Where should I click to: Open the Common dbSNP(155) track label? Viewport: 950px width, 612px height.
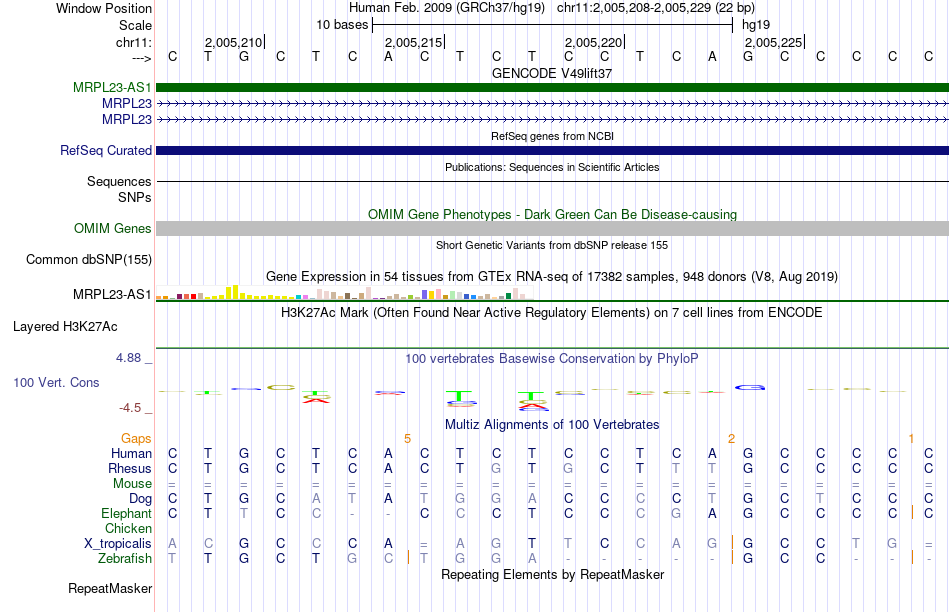pyautogui.click(x=88, y=259)
